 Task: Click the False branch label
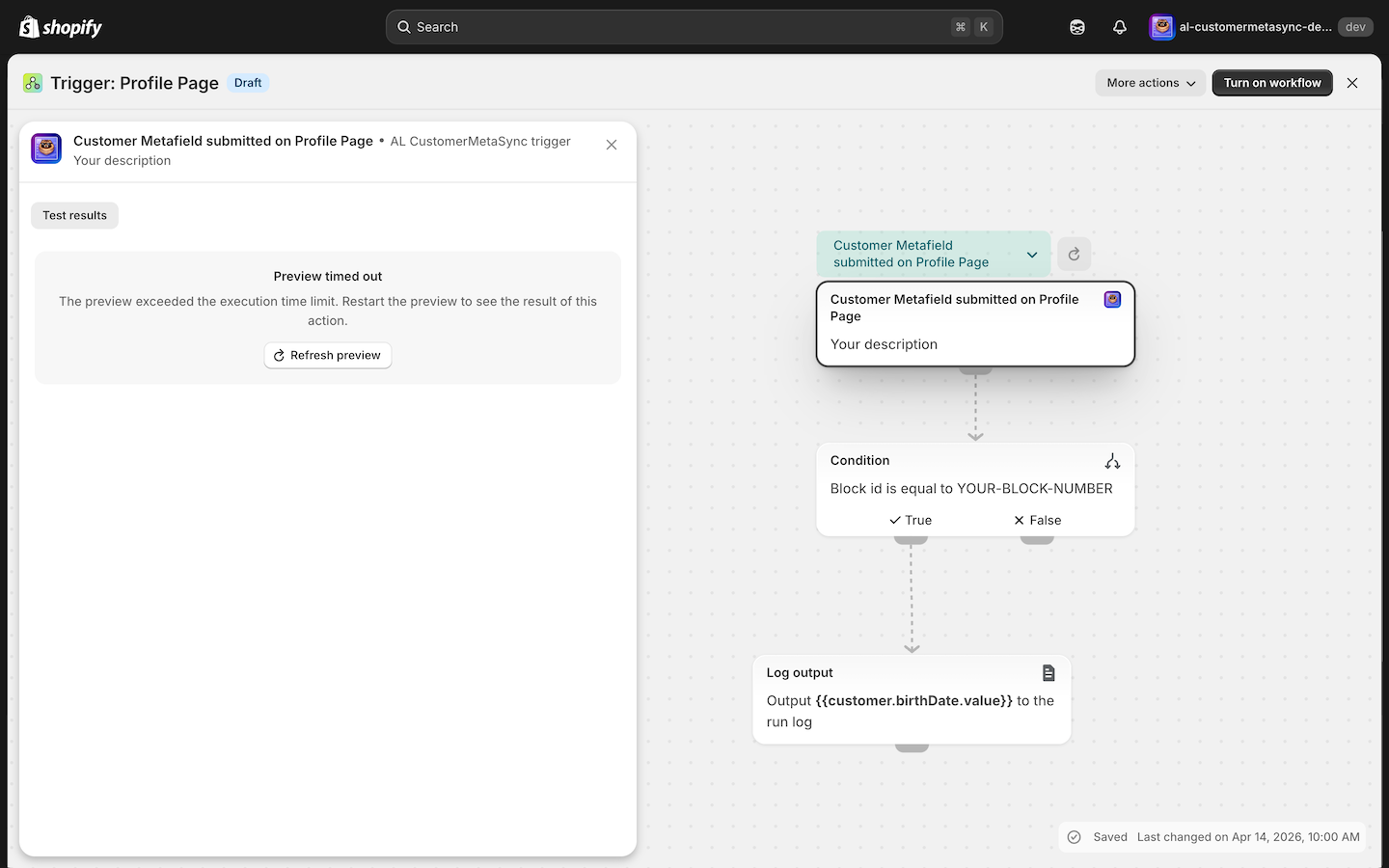1037,520
